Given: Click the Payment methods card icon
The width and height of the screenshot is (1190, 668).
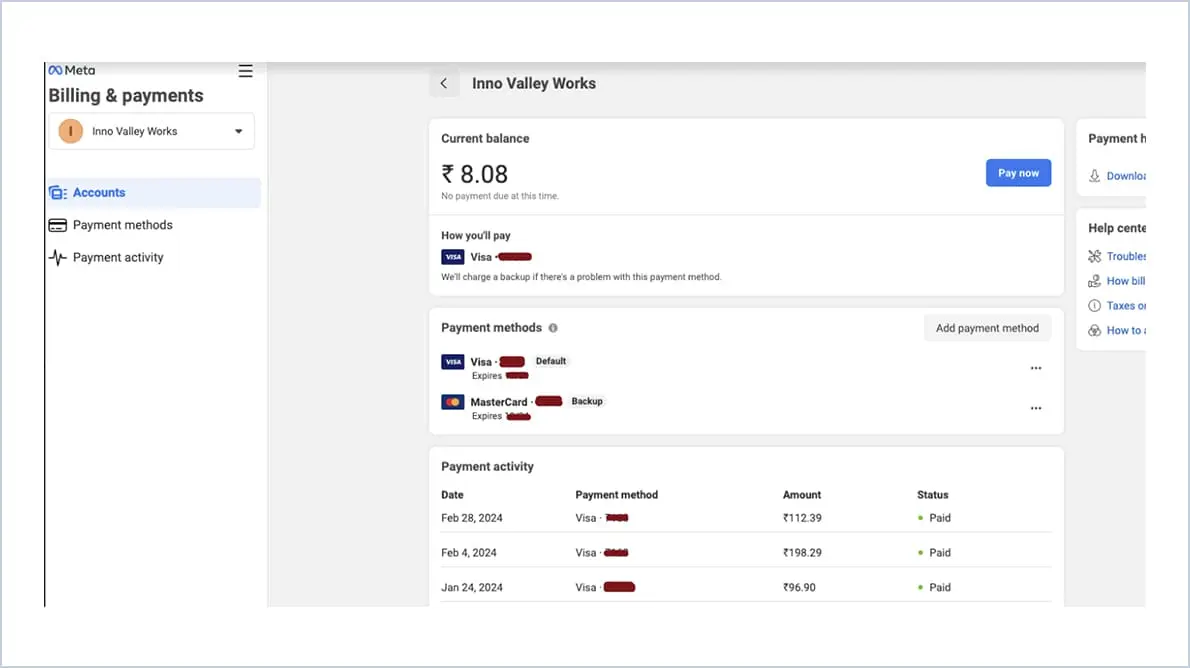Looking at the screenshot, I should pos(58,225).
